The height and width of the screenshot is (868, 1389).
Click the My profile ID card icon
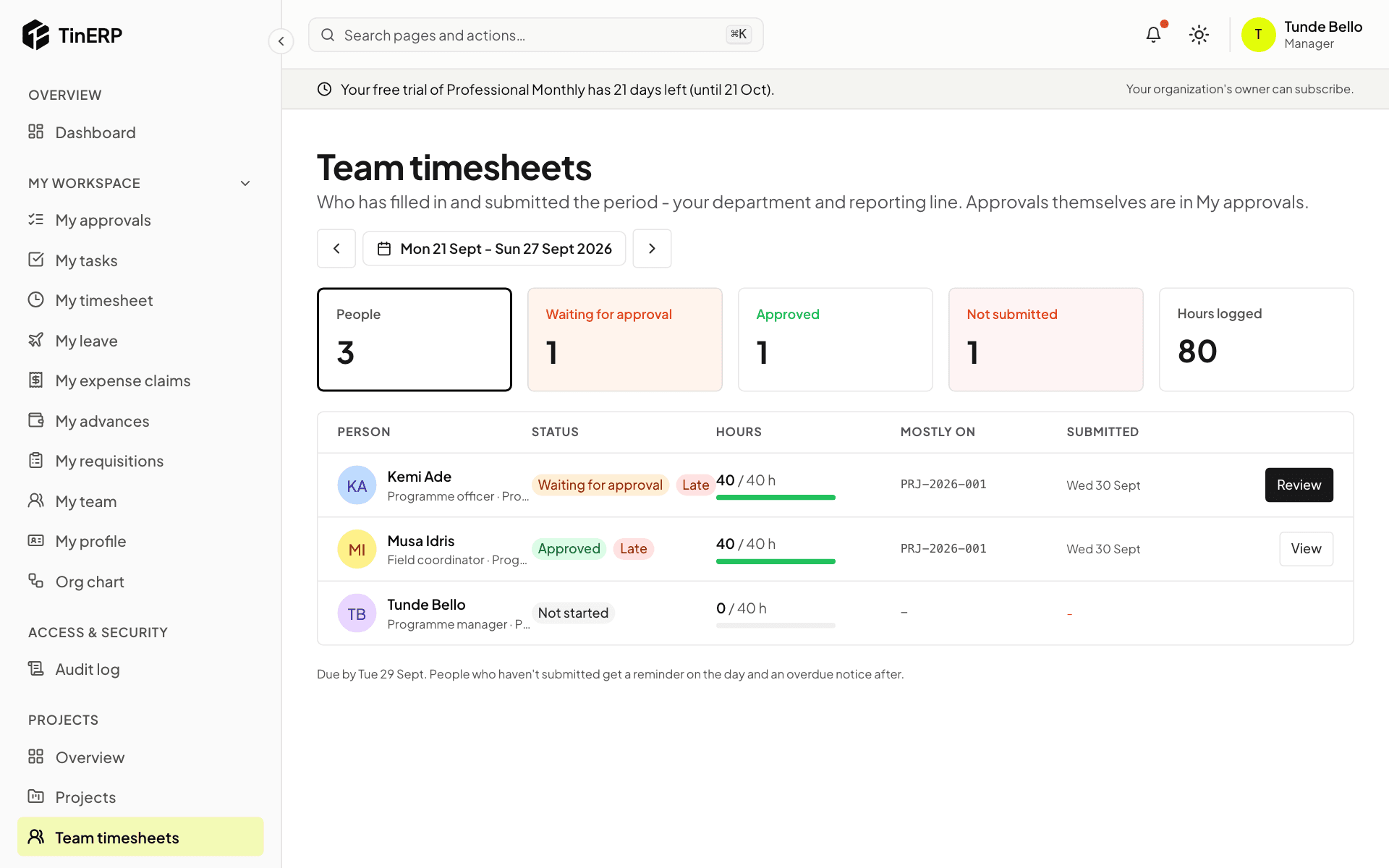pos(35,540)
